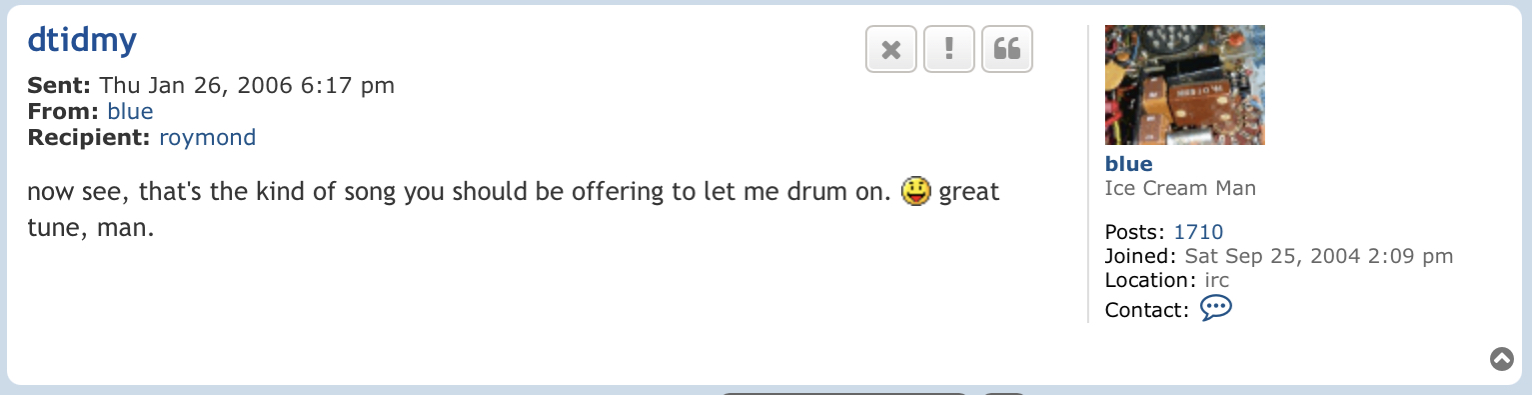
Task: Show all 1710 posts by blue
Action: point(1198,232)
